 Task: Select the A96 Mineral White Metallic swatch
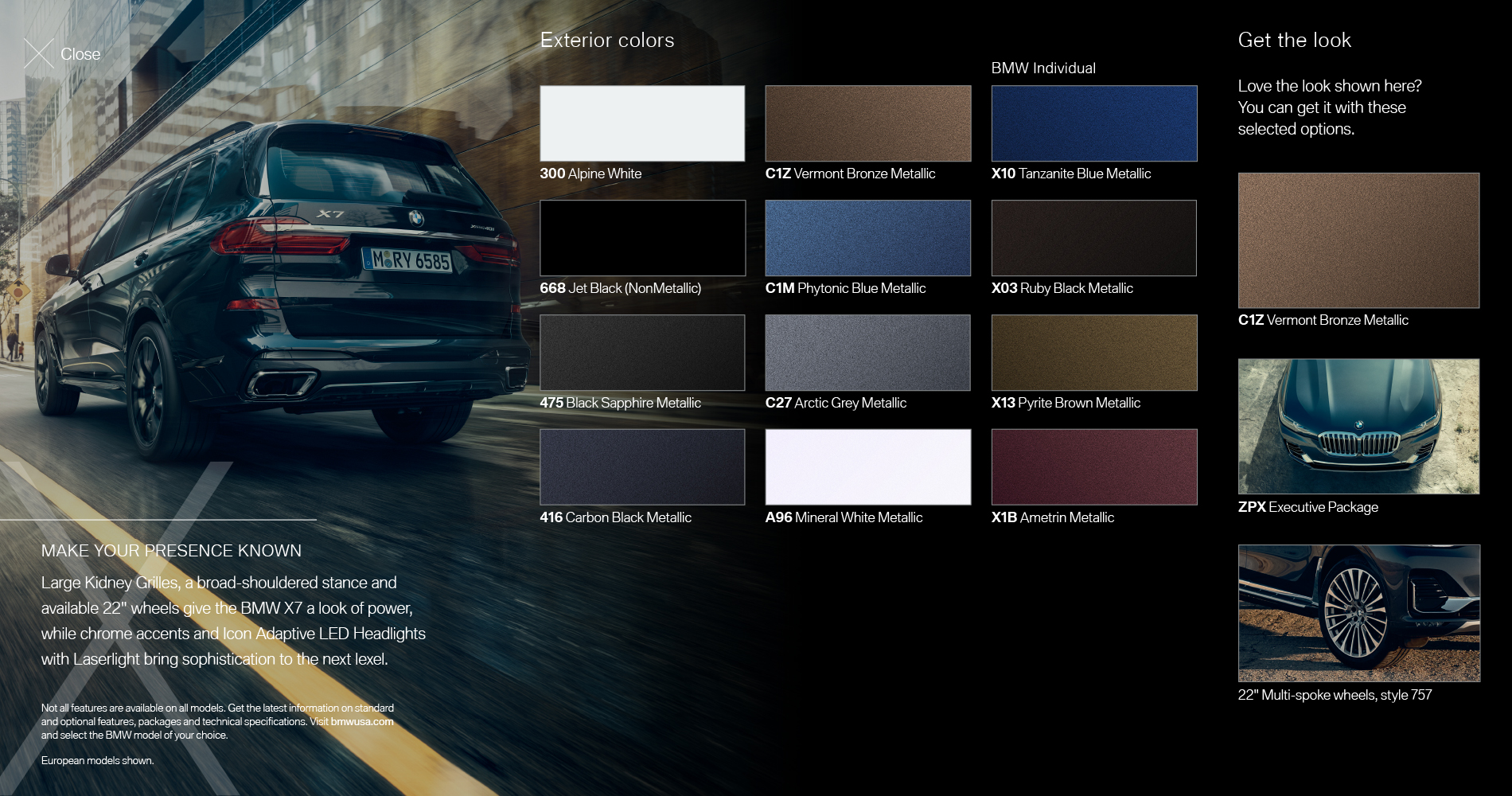click(x=868, y=467)
